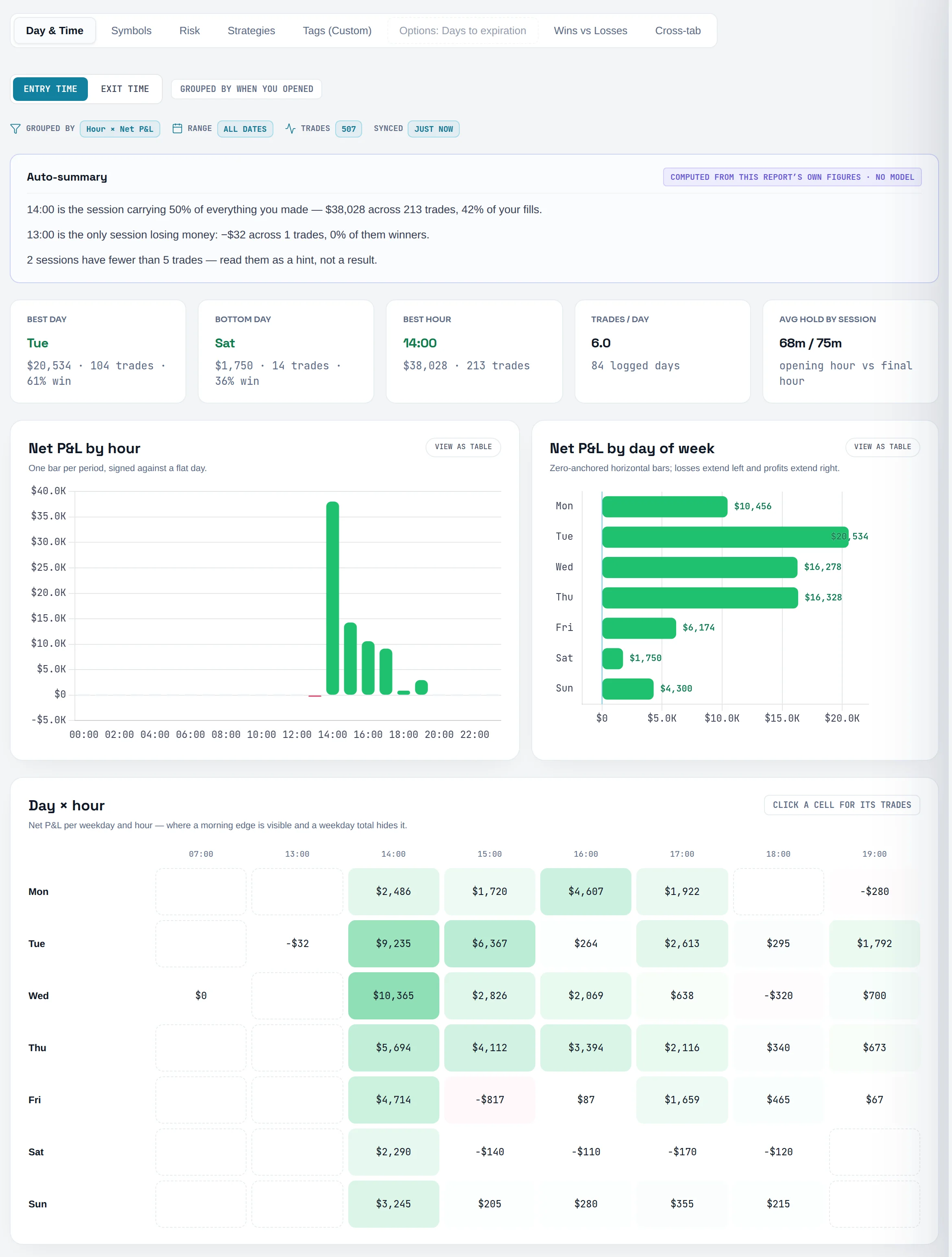Click the 16:00 bar in hourly chart
952x1257 pixels.
(368, 668)
